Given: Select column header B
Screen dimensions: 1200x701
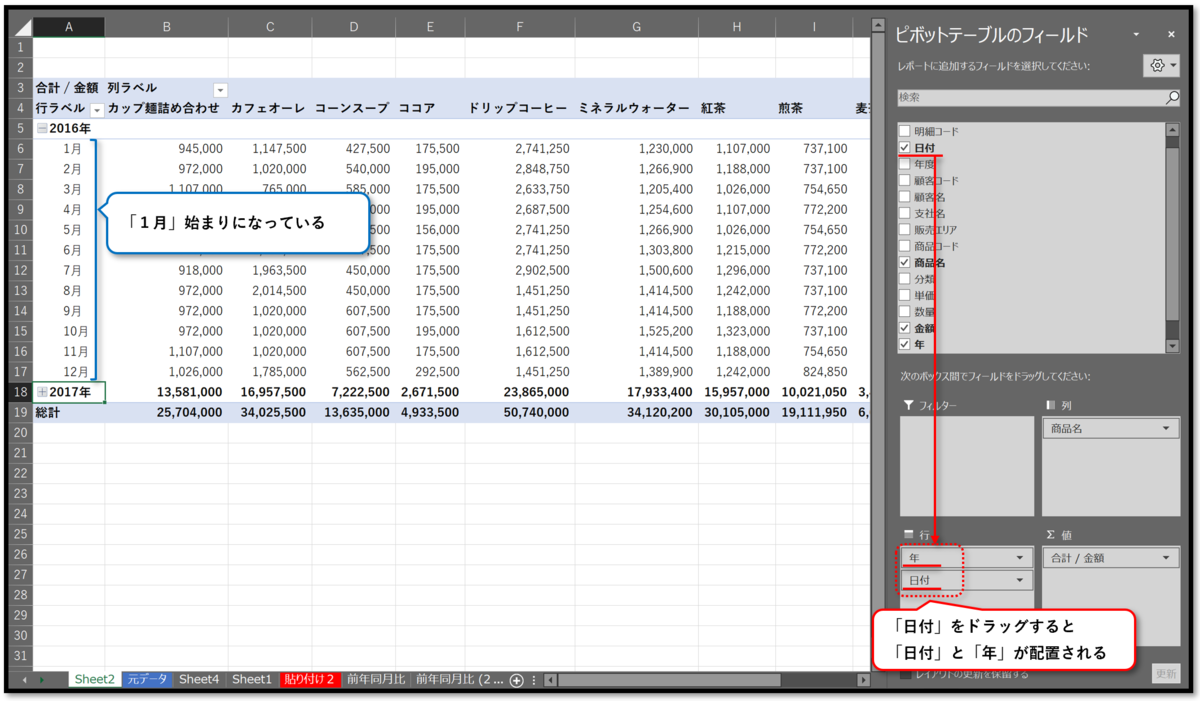Looking at the screenshot, I should (x=166, y=28).
